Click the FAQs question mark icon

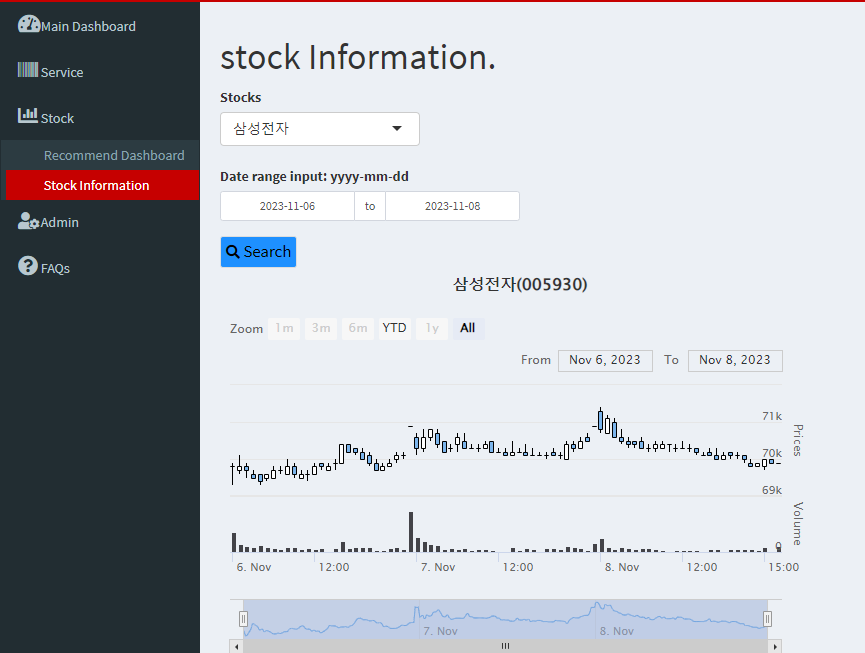28,266
